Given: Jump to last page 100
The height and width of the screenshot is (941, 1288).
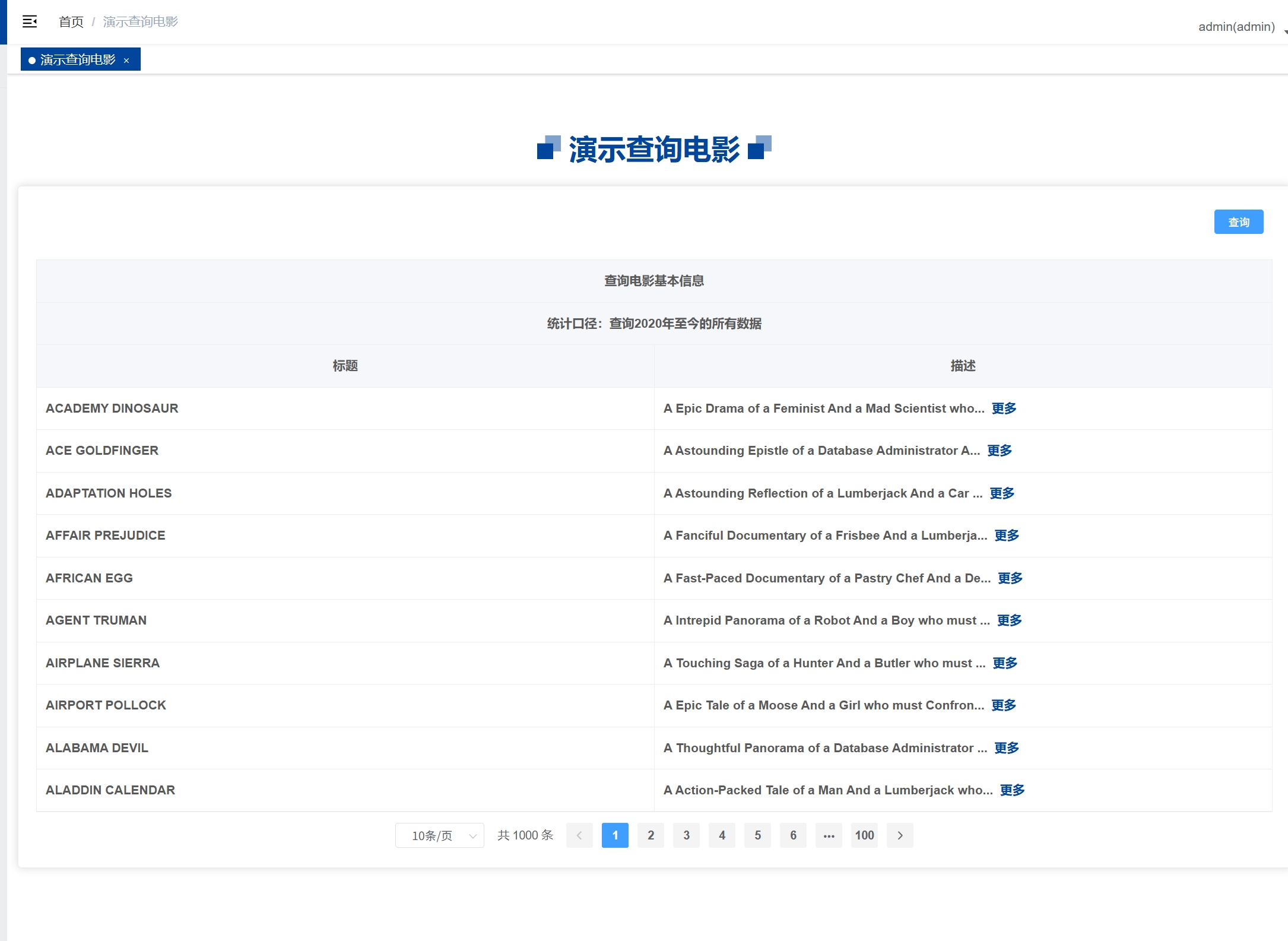Looking at the screenshot, I should pos(864,835).
